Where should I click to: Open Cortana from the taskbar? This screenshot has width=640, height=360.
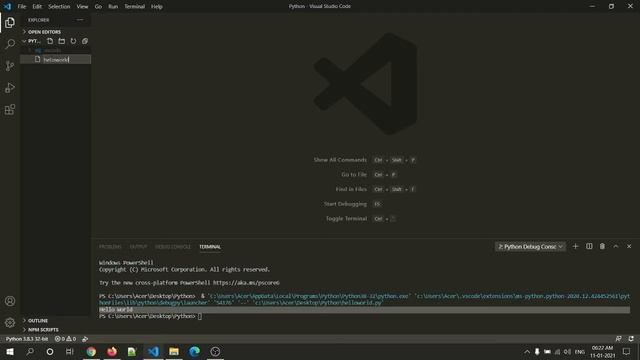pos(50,351)
